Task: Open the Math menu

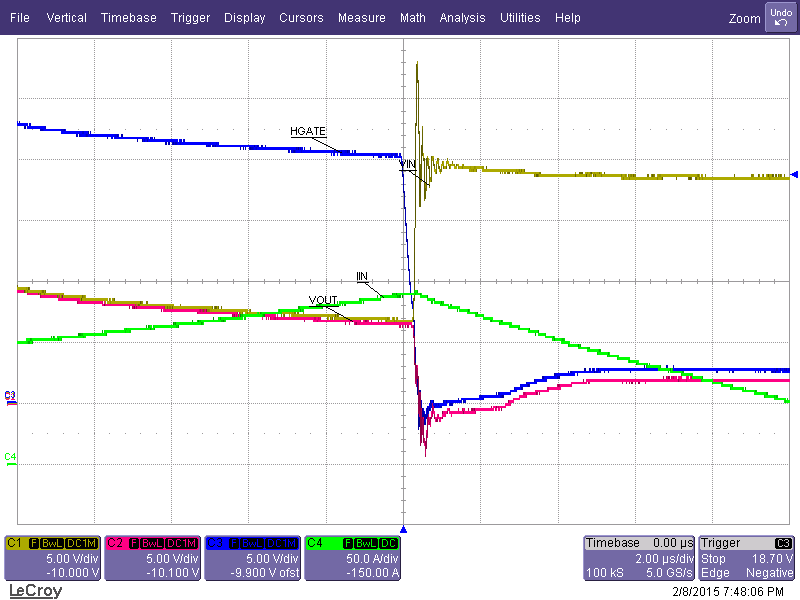Action: [x=412, y=18]
